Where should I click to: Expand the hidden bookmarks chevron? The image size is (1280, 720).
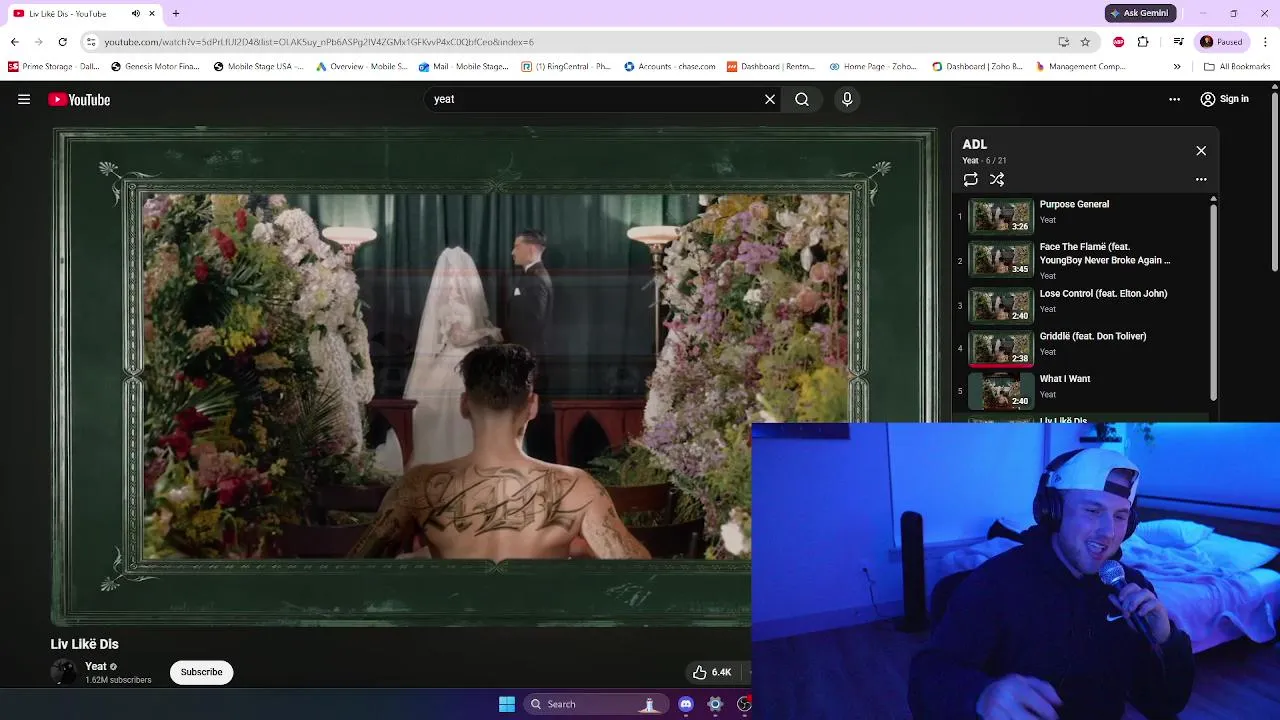point(1177,67)
